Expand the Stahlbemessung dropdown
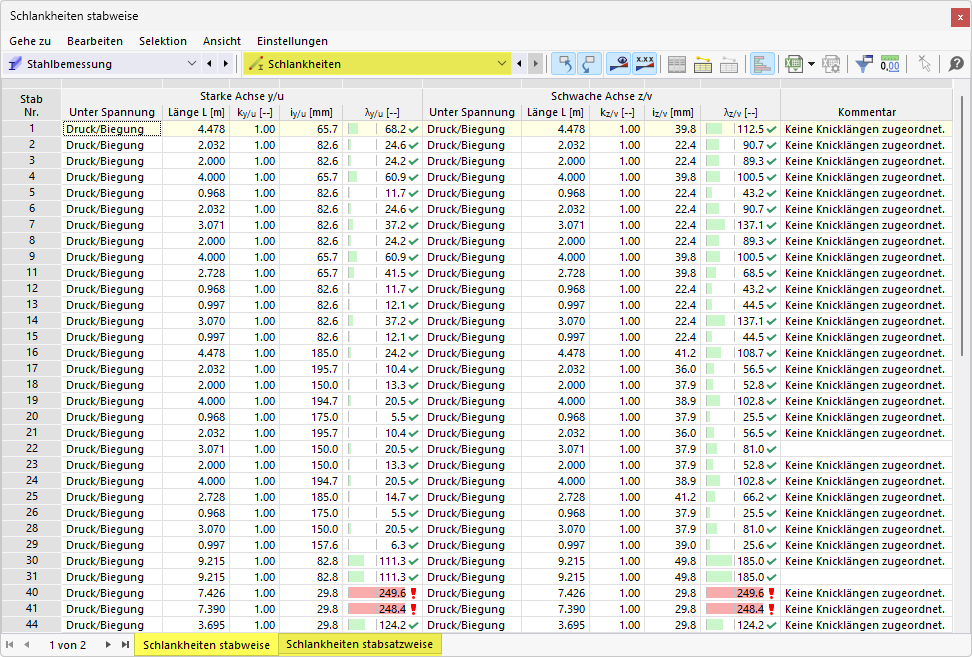Screen dimensions: 972x657 click(x=192, y=64)
